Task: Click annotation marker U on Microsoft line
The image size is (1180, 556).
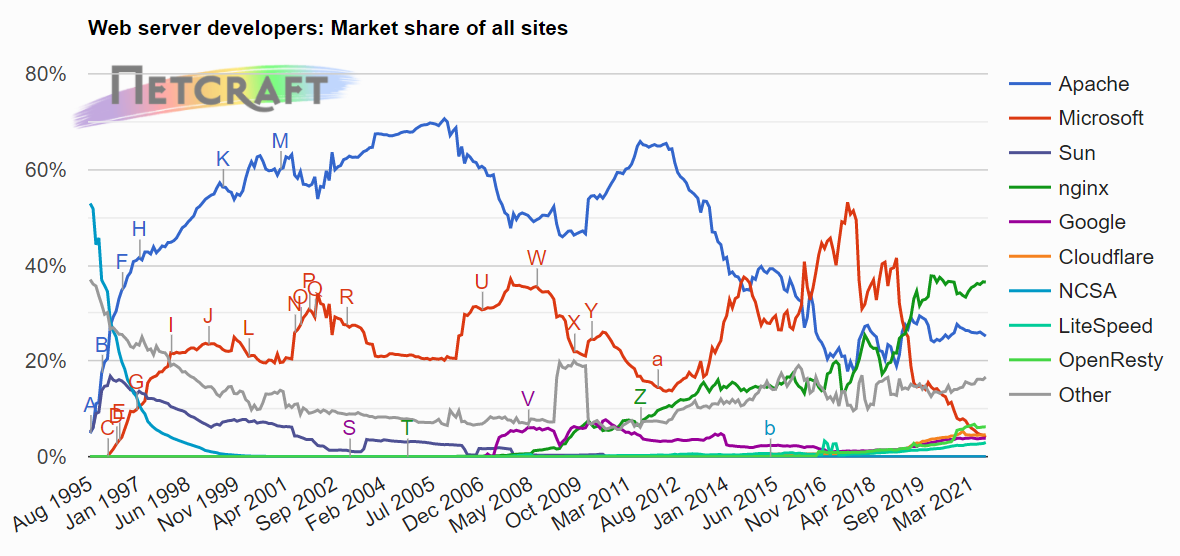Action: click(482, 282)
